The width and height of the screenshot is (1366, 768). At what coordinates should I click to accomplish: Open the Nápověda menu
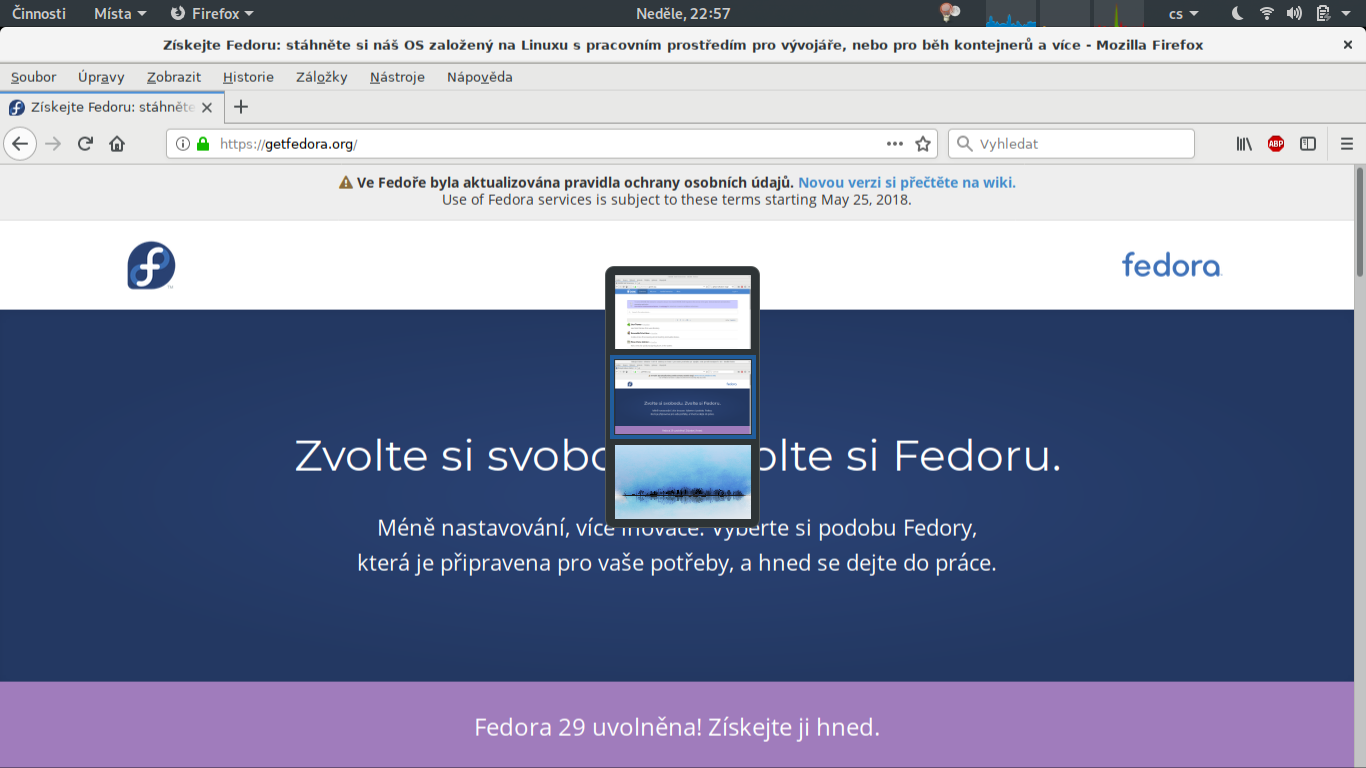(480, 77)
